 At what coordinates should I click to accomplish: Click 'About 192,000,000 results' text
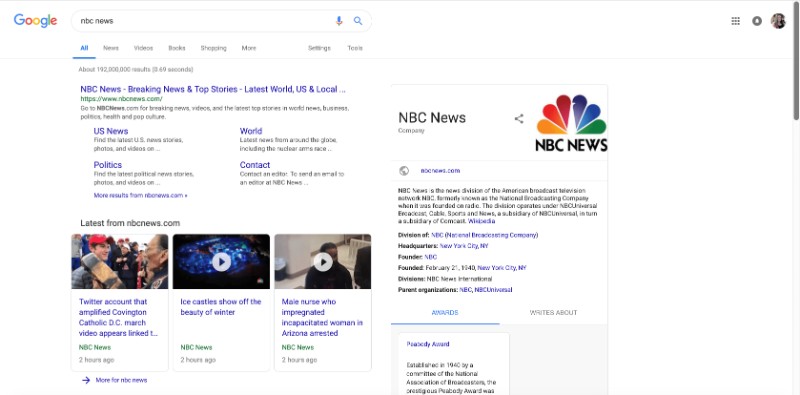[x=136, y=69]
